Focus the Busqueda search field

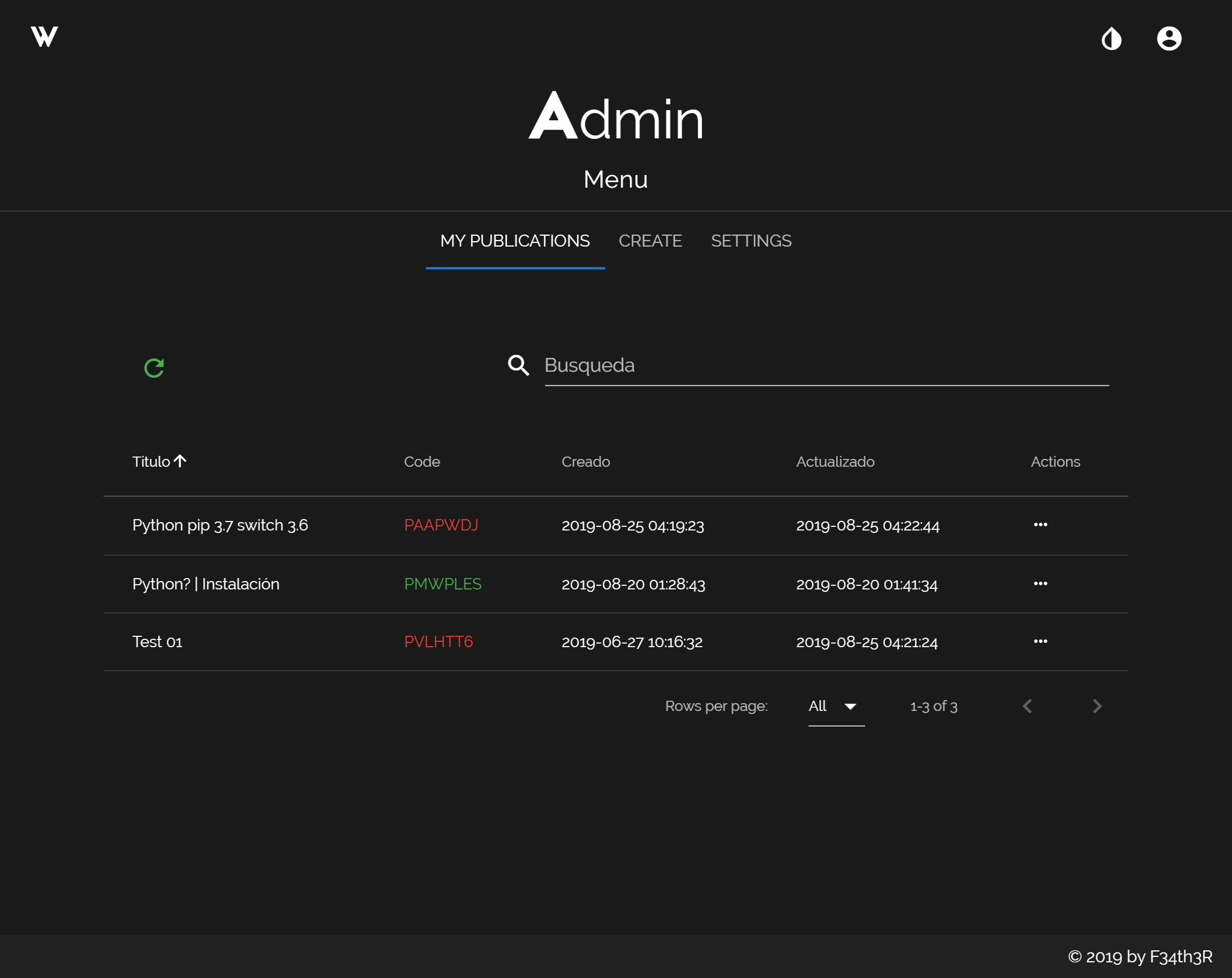point(825,366)
